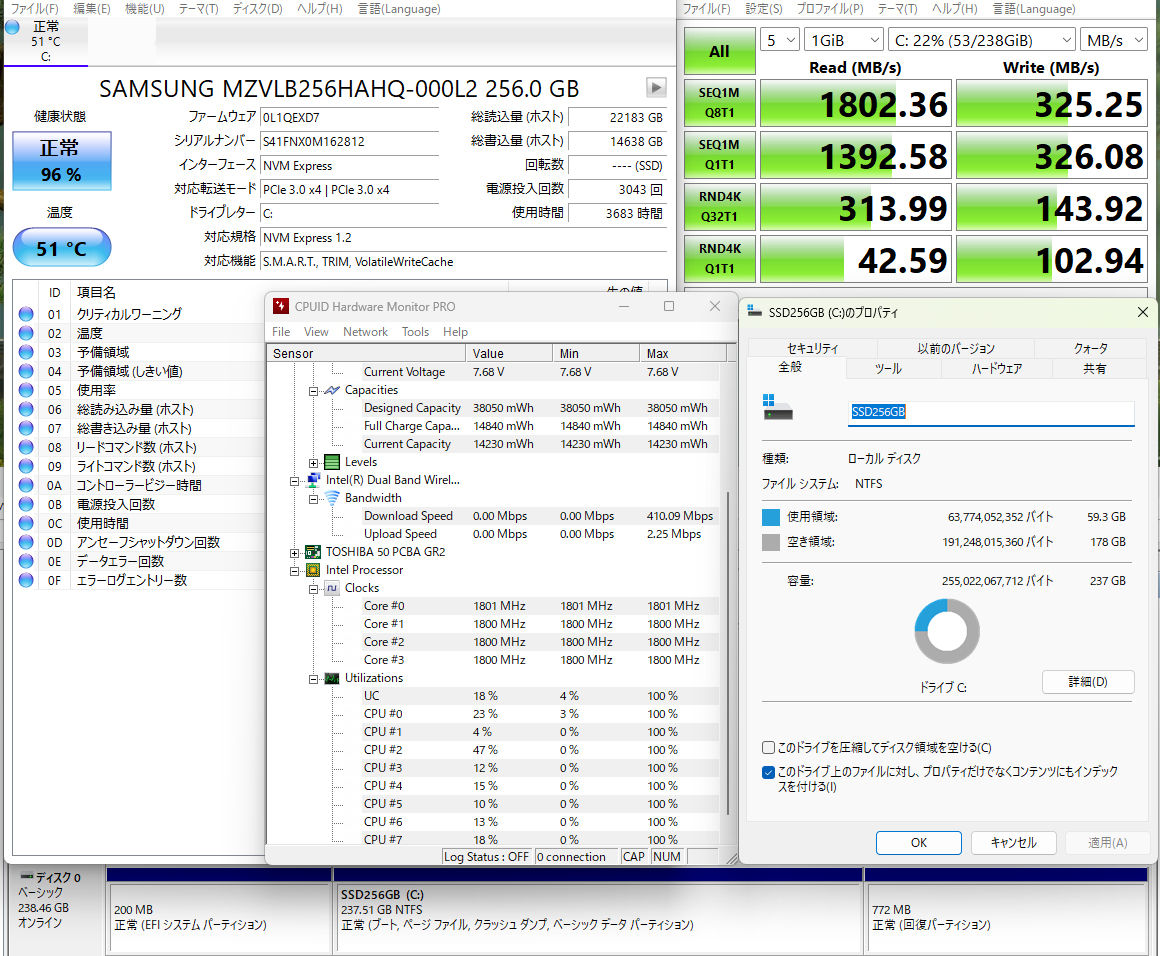Click the 51 °C temperature indicator pill
This screenshot has height=956, width=1160.
[x=61, y=248]
